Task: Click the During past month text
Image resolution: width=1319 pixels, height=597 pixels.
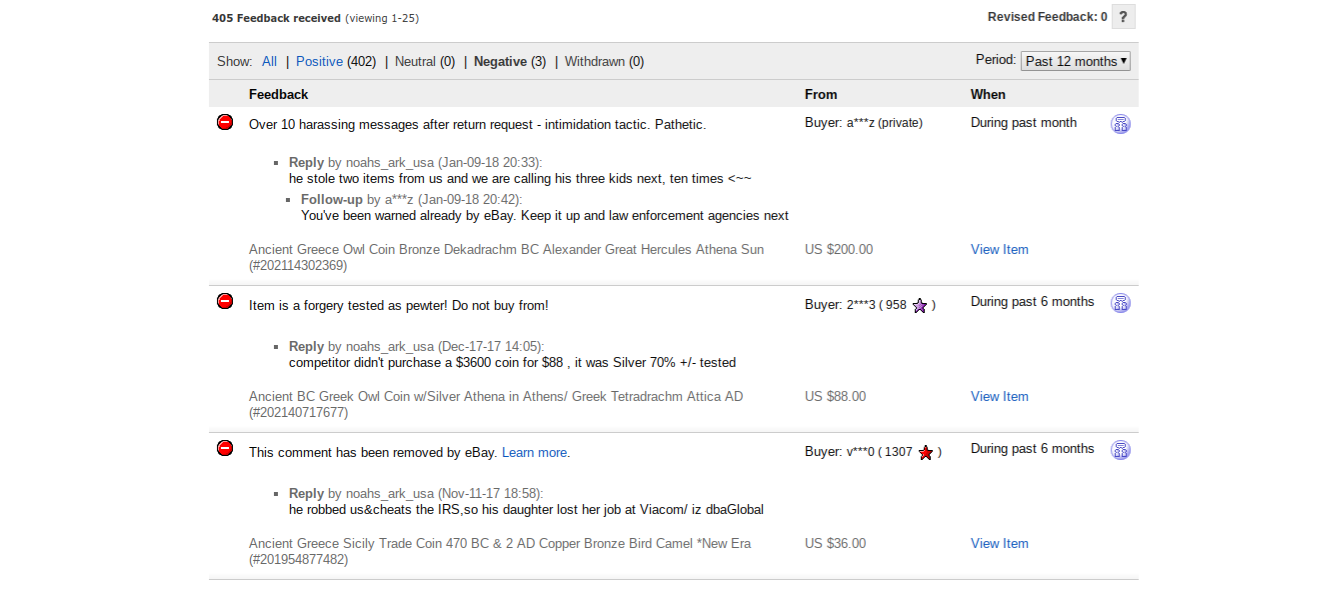Action: point(1024,123)
